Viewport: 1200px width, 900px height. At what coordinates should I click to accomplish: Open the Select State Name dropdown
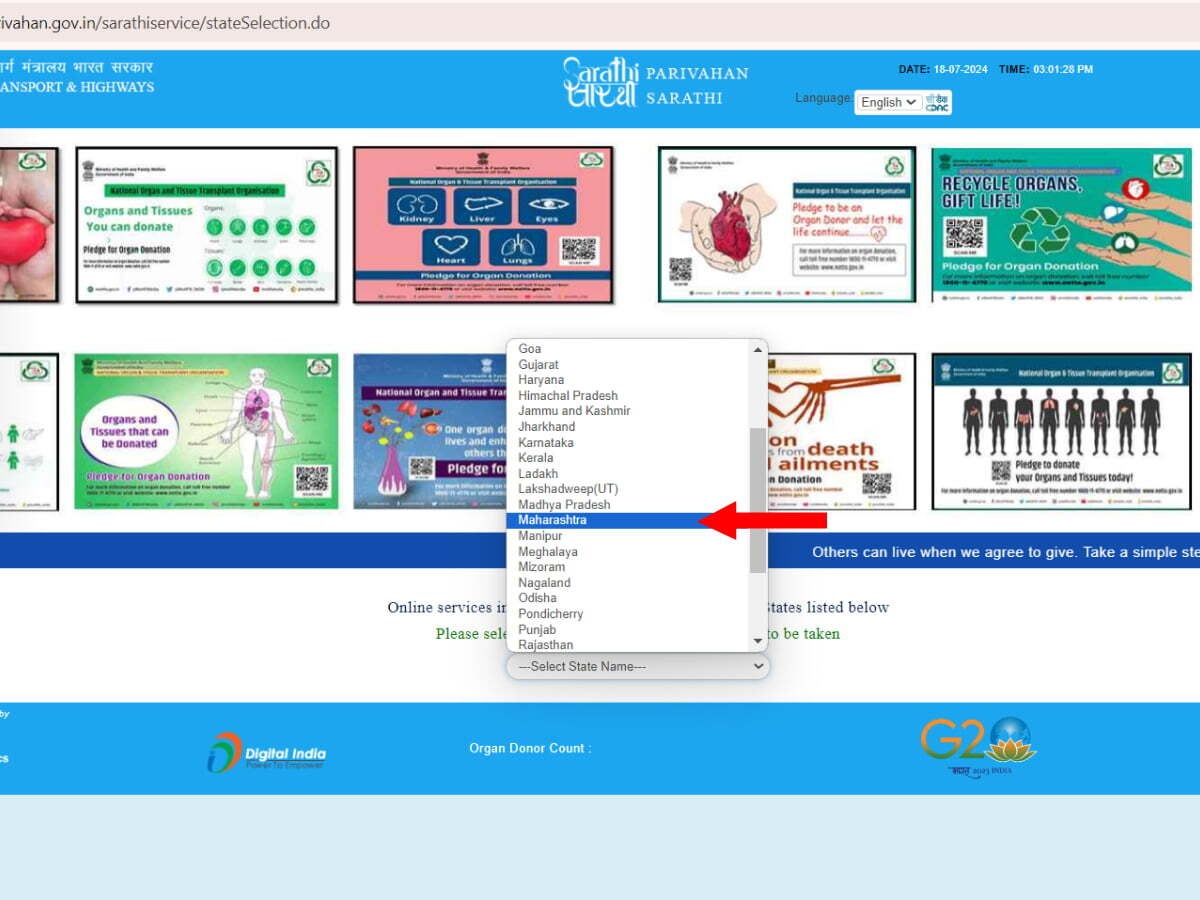(x=637, y=666)
